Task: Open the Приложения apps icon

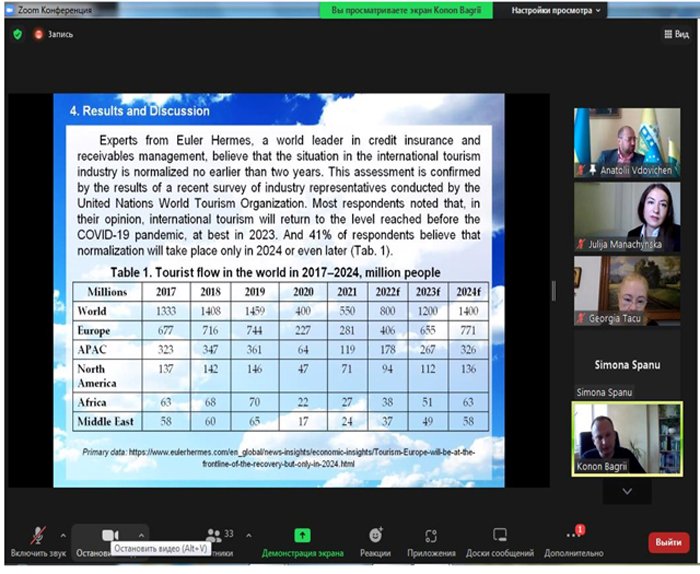Action: click(431, 535)
